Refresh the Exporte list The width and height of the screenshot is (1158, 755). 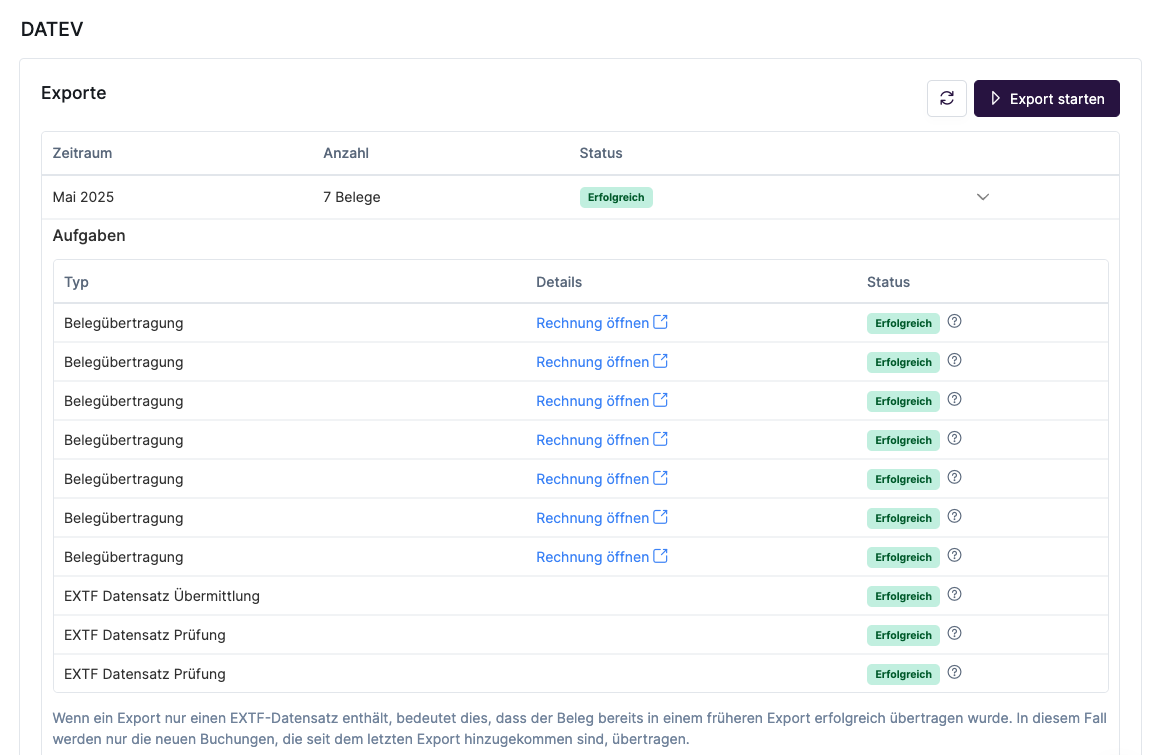[x=947, y=98]
